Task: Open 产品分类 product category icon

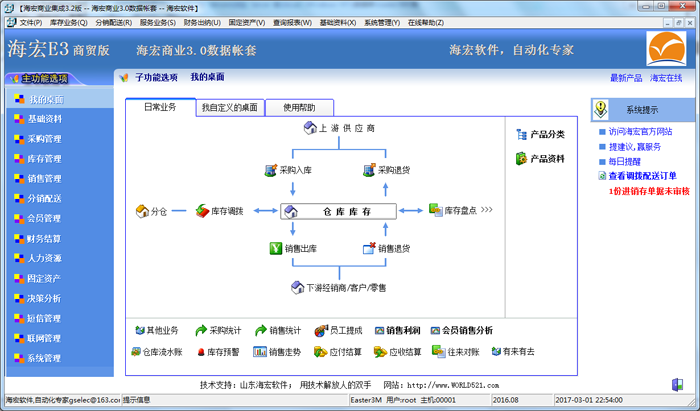Action: click(x=521, y=134)
